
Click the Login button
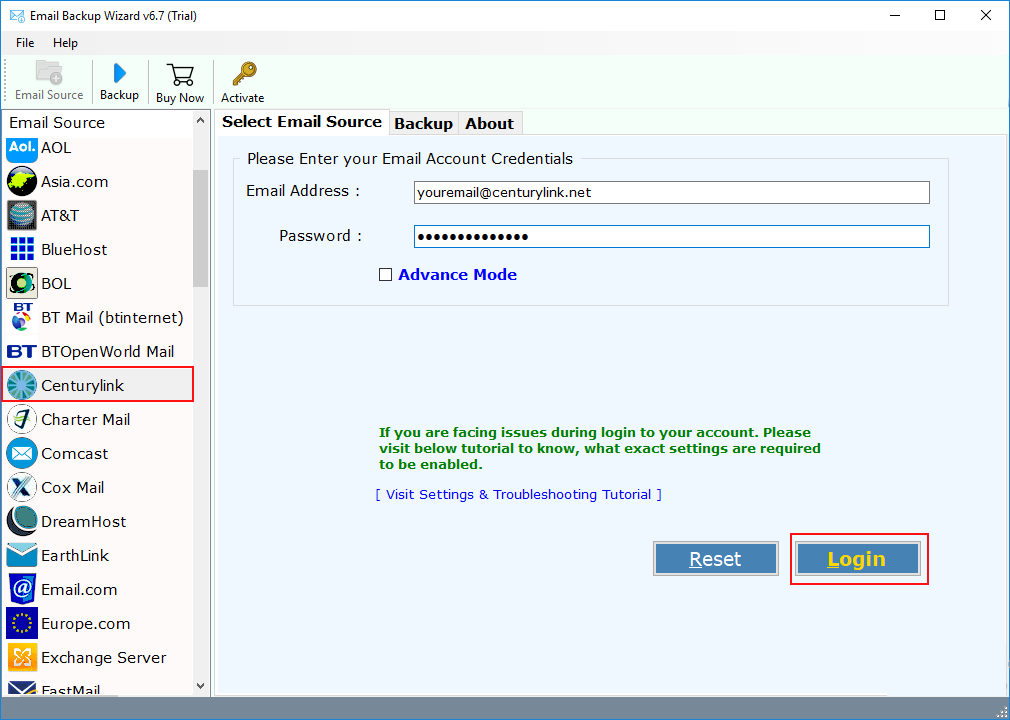click(x=857, y=559)
